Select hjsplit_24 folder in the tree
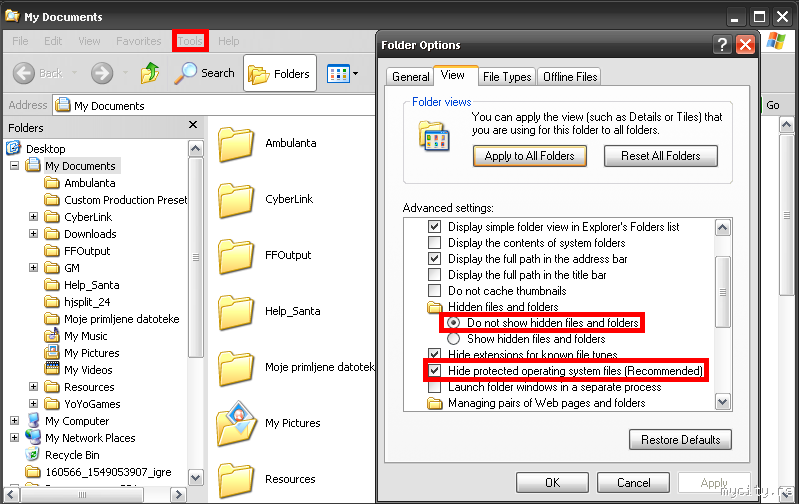 pos(77,302)
